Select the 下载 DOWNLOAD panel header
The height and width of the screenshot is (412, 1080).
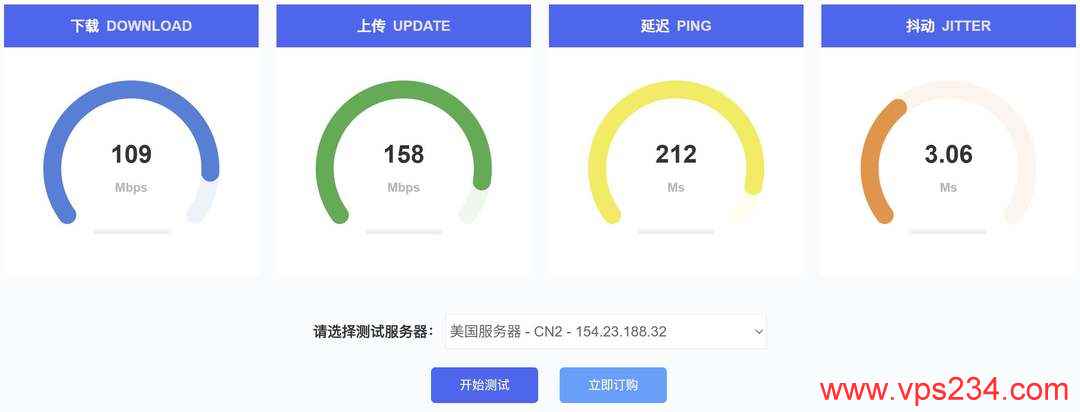click(x=131, y=26)
